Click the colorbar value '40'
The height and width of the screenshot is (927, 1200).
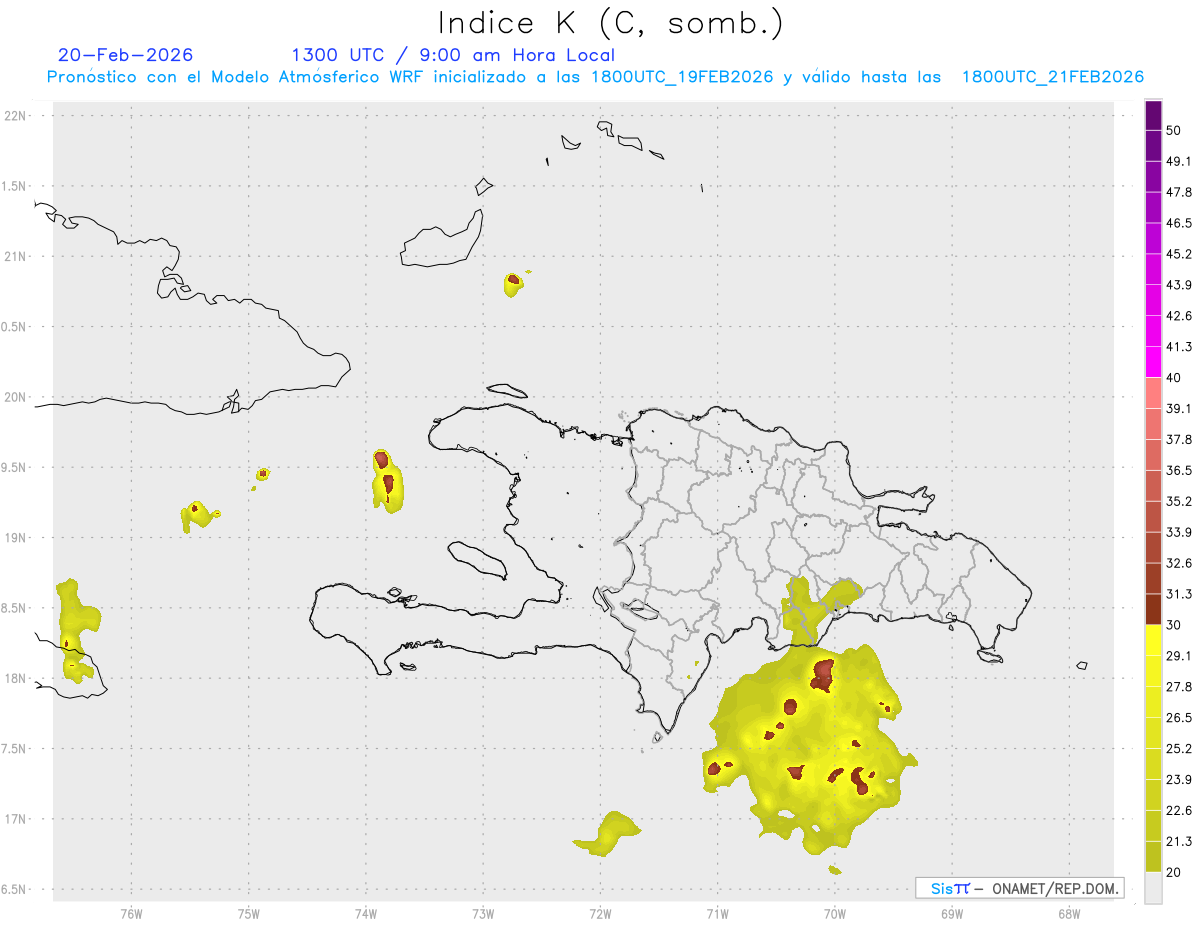coord(1174,378)
